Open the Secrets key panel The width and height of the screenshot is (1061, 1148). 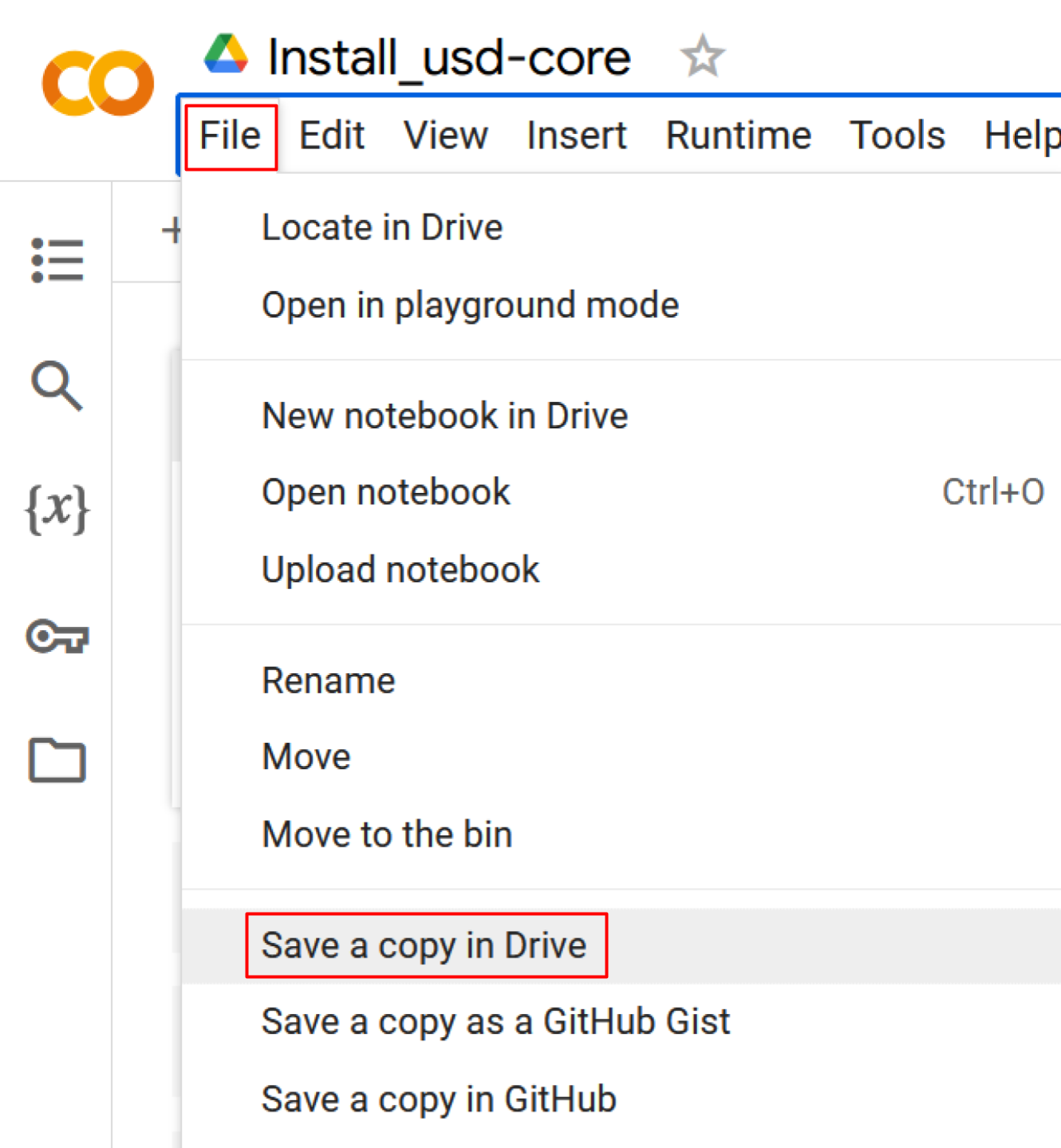click(x=57, y=636)
